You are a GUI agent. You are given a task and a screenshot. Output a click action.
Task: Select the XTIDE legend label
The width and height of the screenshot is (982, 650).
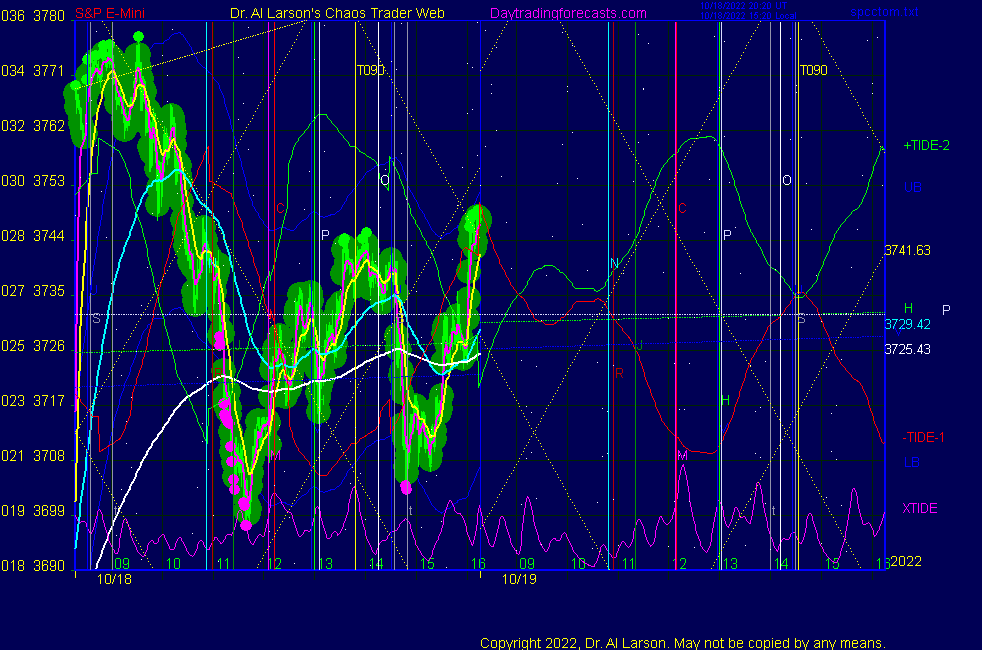point(919,508)
